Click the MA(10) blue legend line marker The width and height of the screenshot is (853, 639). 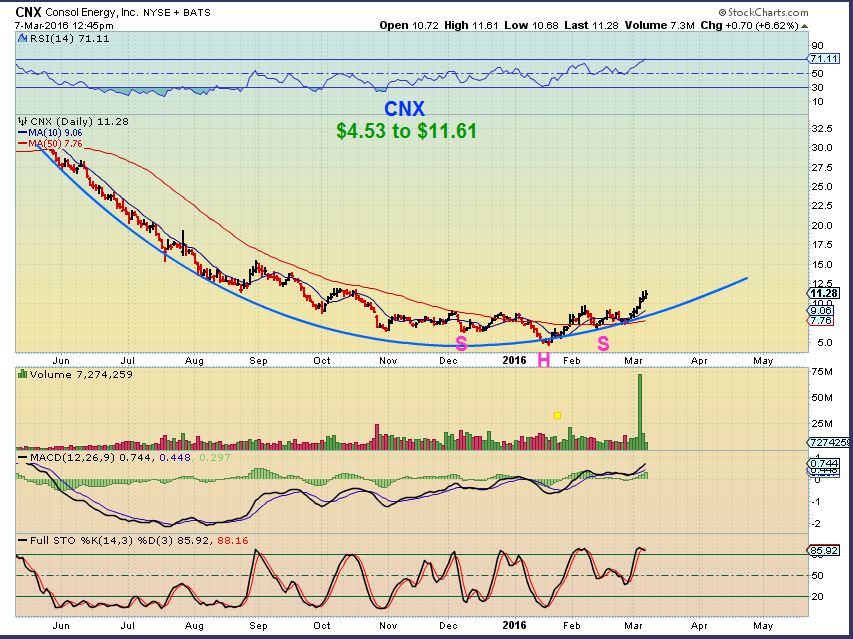click(22, 133)
